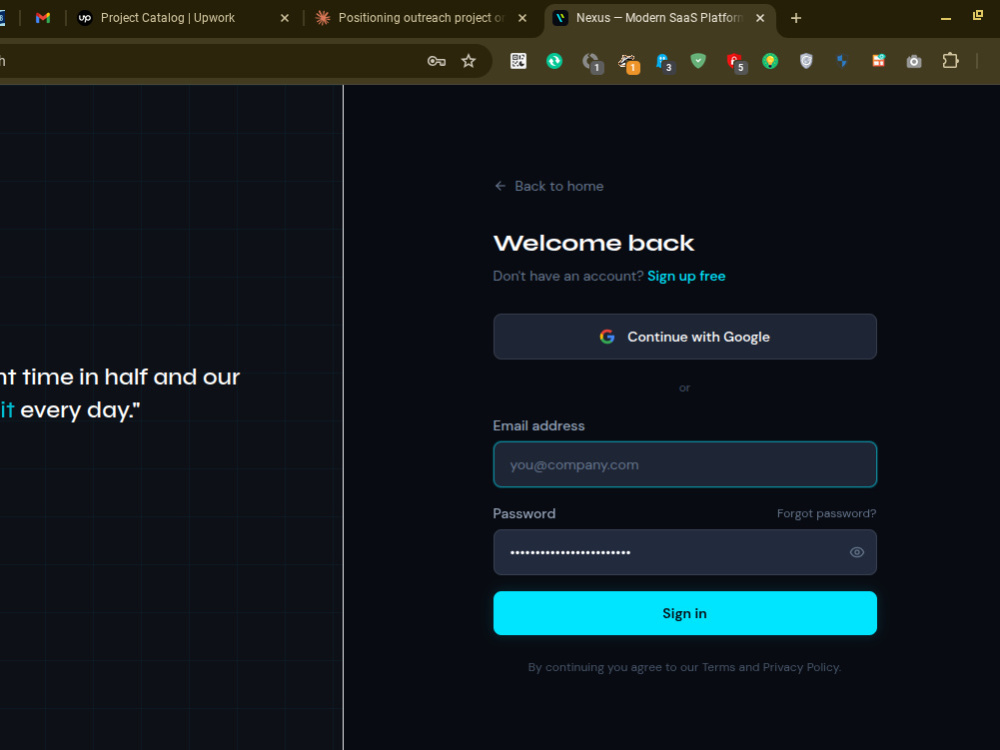Image resolution: width=1000 pixels, height=750 pixels.
Task: Restore down the browser window
Action: coord(978,15)
